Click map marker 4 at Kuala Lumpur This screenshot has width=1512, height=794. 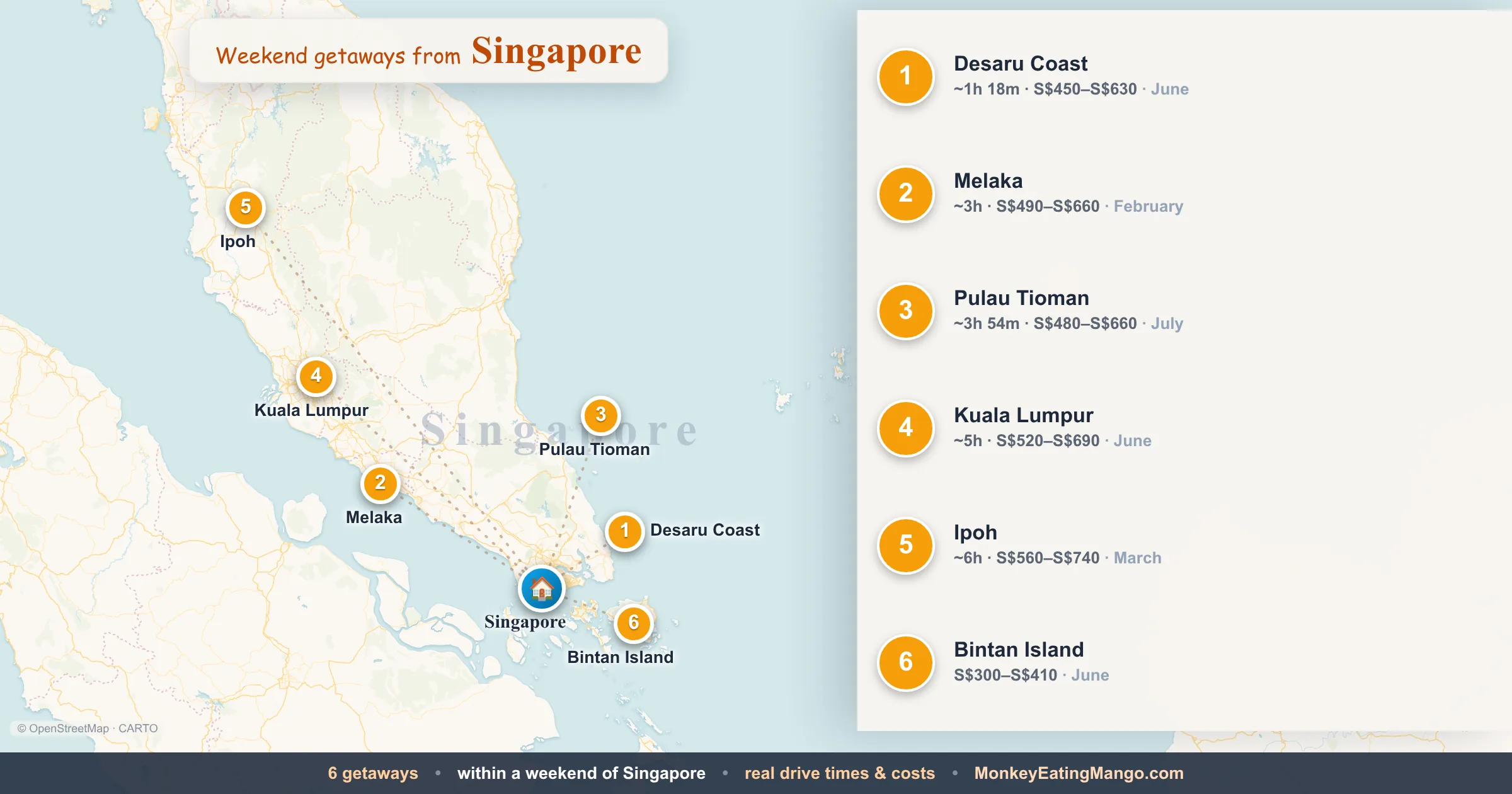(316, 376)
